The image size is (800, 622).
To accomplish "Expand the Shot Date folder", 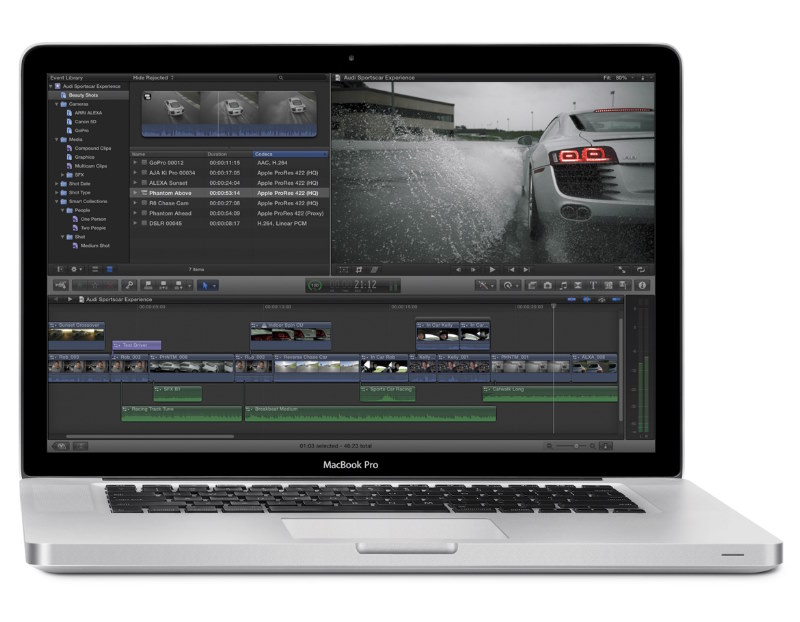I will click(x=57, y=184).
